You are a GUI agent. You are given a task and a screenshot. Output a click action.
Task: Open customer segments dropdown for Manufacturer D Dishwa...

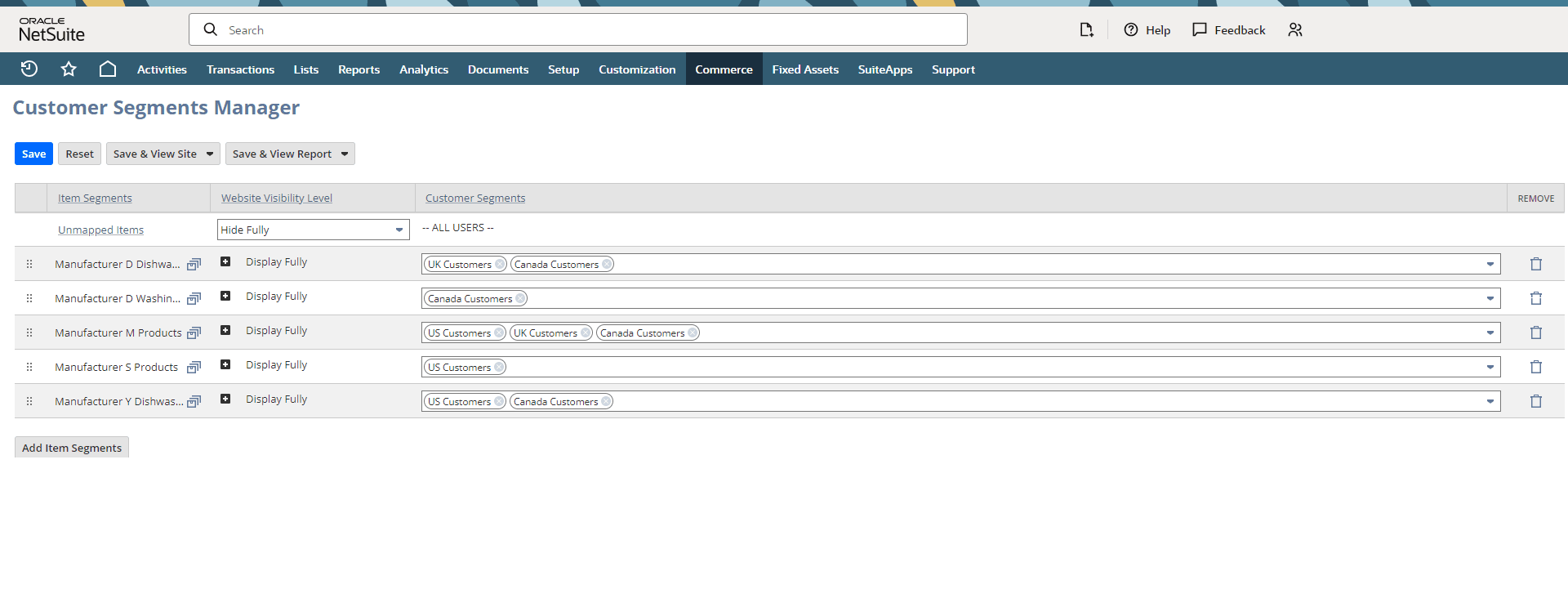click(1490, 264)
